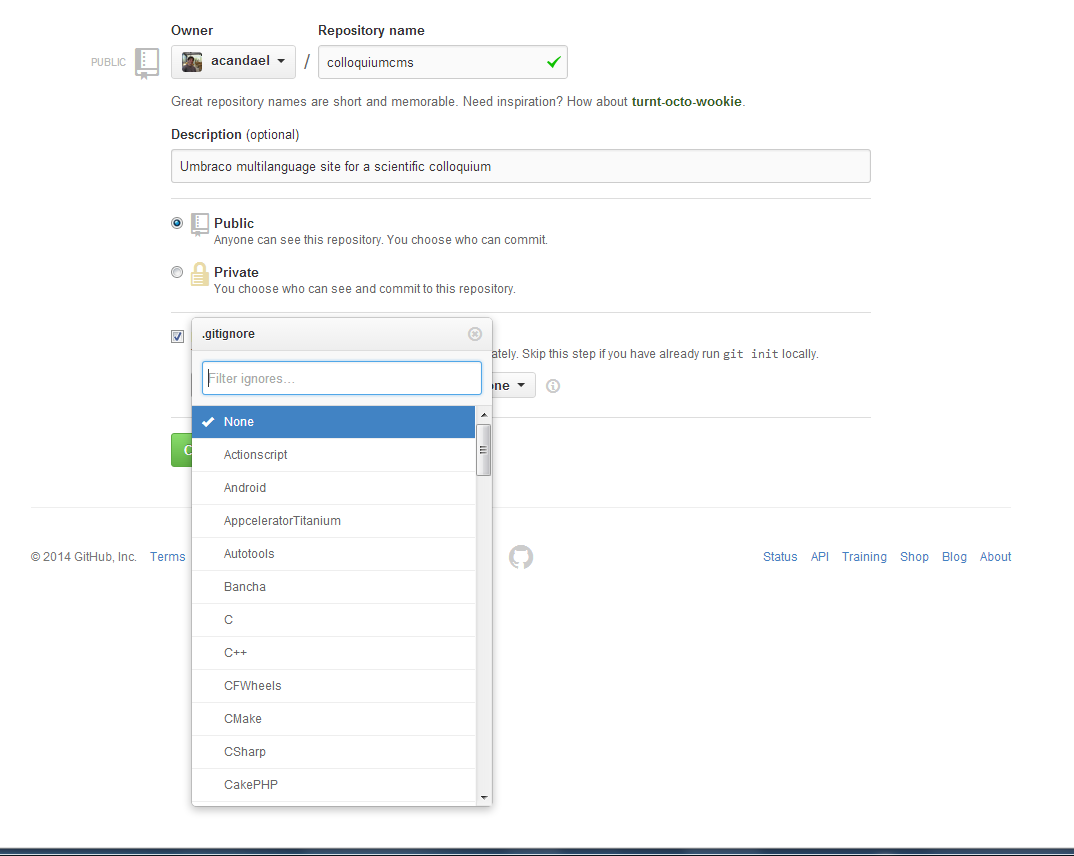Screen dimensions: 1074x856
Task: Click the gitignore list scrollbar thumb
Action: click(x=484, y=450)
